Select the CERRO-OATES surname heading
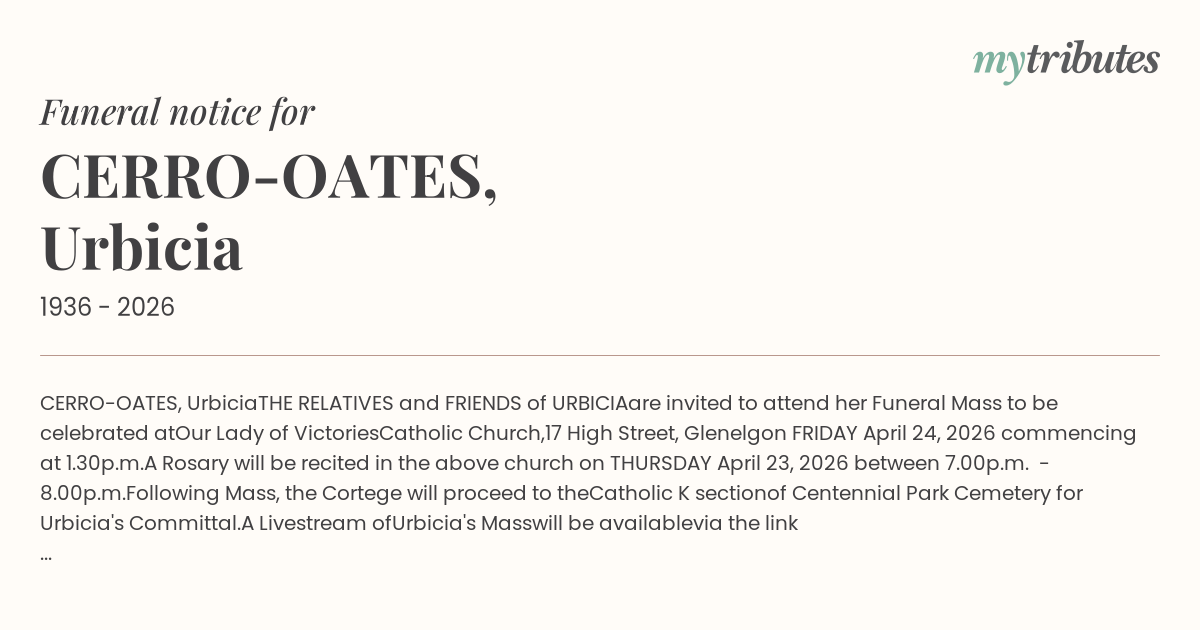Screen dimensions: 1200x630 click(268, 177)
